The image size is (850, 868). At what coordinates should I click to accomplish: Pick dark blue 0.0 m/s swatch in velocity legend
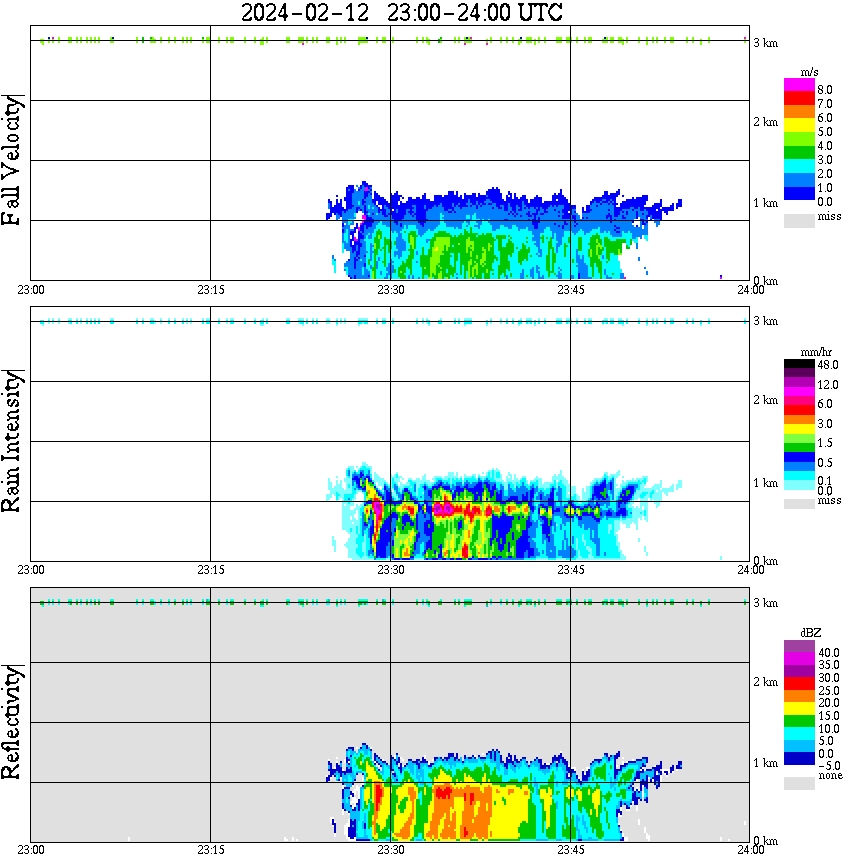coord(799,193)
